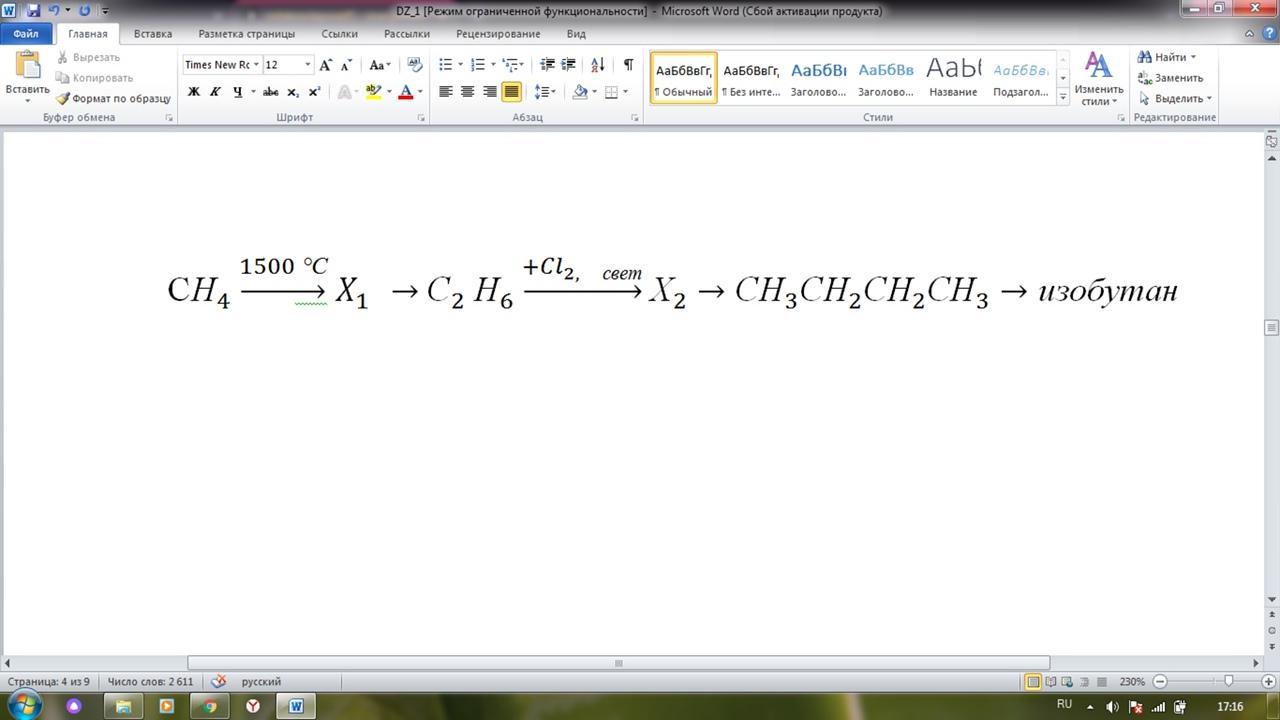1280x720 pixels.
Task: Toggle bold formatting
Action: click(x=194, y=92)
